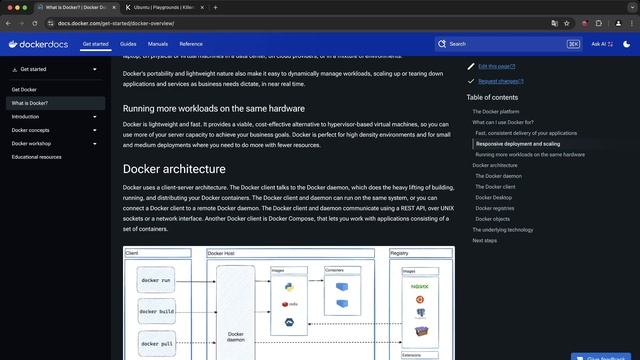Open the Manuals nav tab

click(x=158, y=44)
